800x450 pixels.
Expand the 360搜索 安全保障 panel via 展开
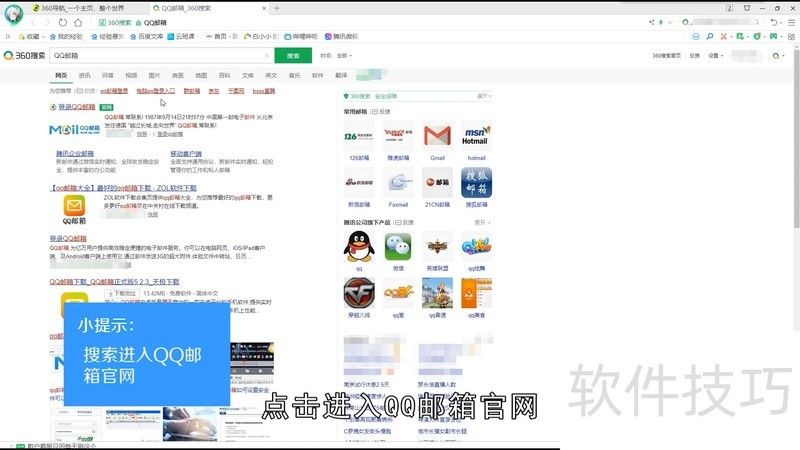point(484,95)
